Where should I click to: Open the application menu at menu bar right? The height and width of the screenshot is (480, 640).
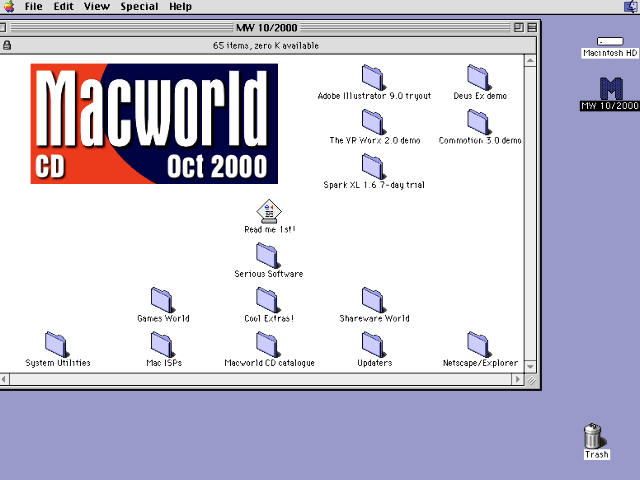click(x=631, y=7)
